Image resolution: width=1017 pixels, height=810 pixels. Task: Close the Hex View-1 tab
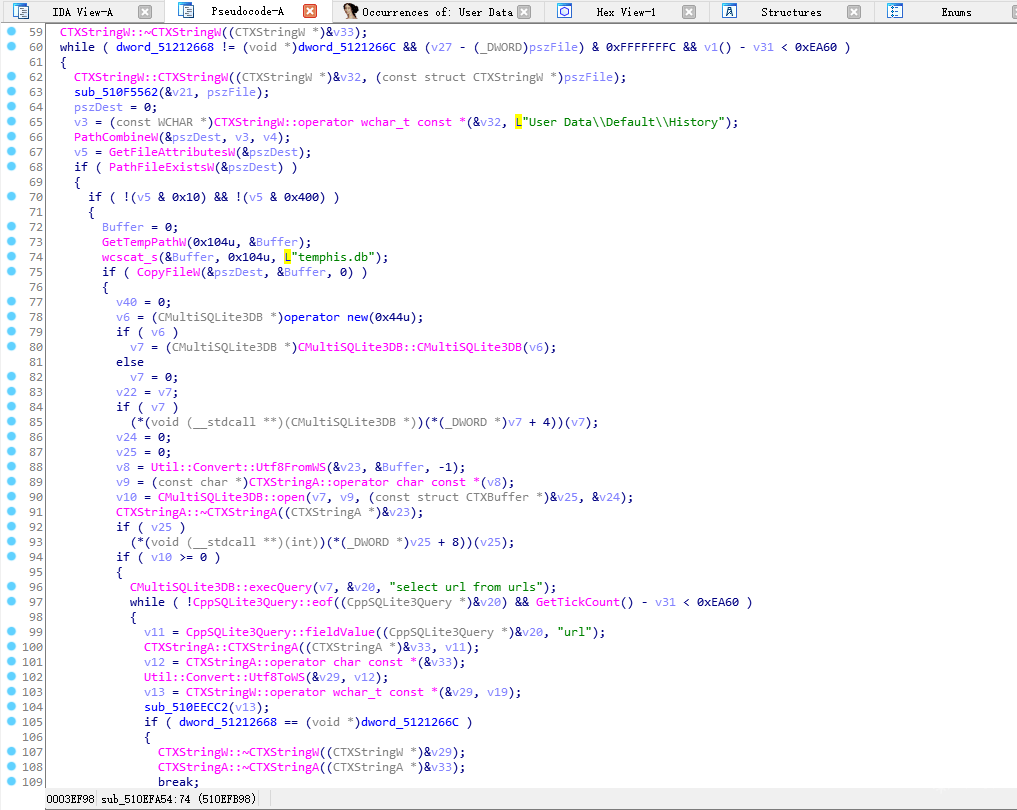tap(689, 12)
